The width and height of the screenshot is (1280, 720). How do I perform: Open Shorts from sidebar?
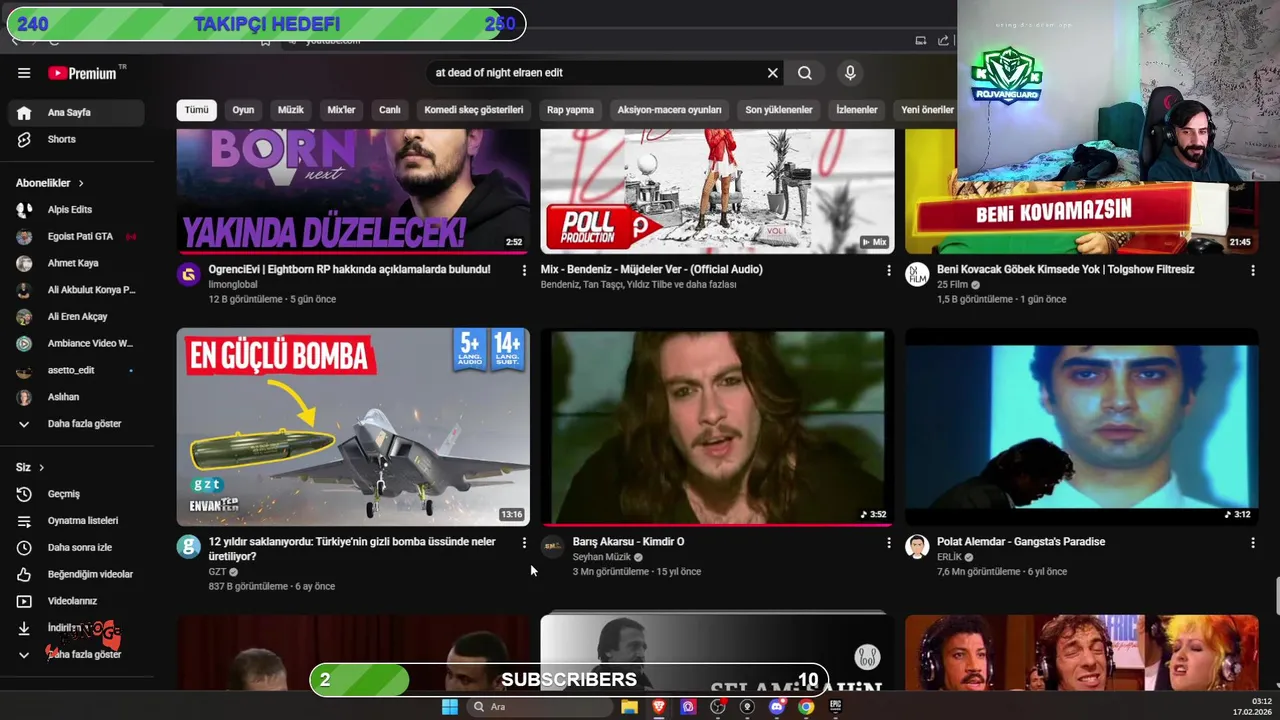point(76,139)
